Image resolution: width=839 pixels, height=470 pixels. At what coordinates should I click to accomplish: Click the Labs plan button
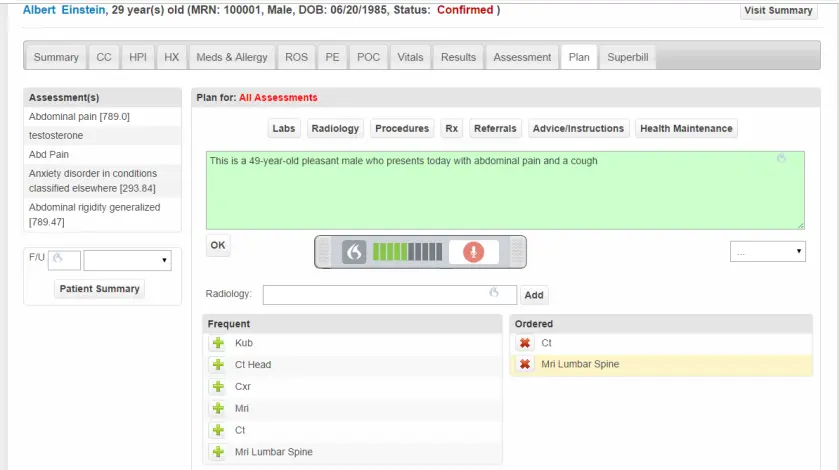point(284,128)
